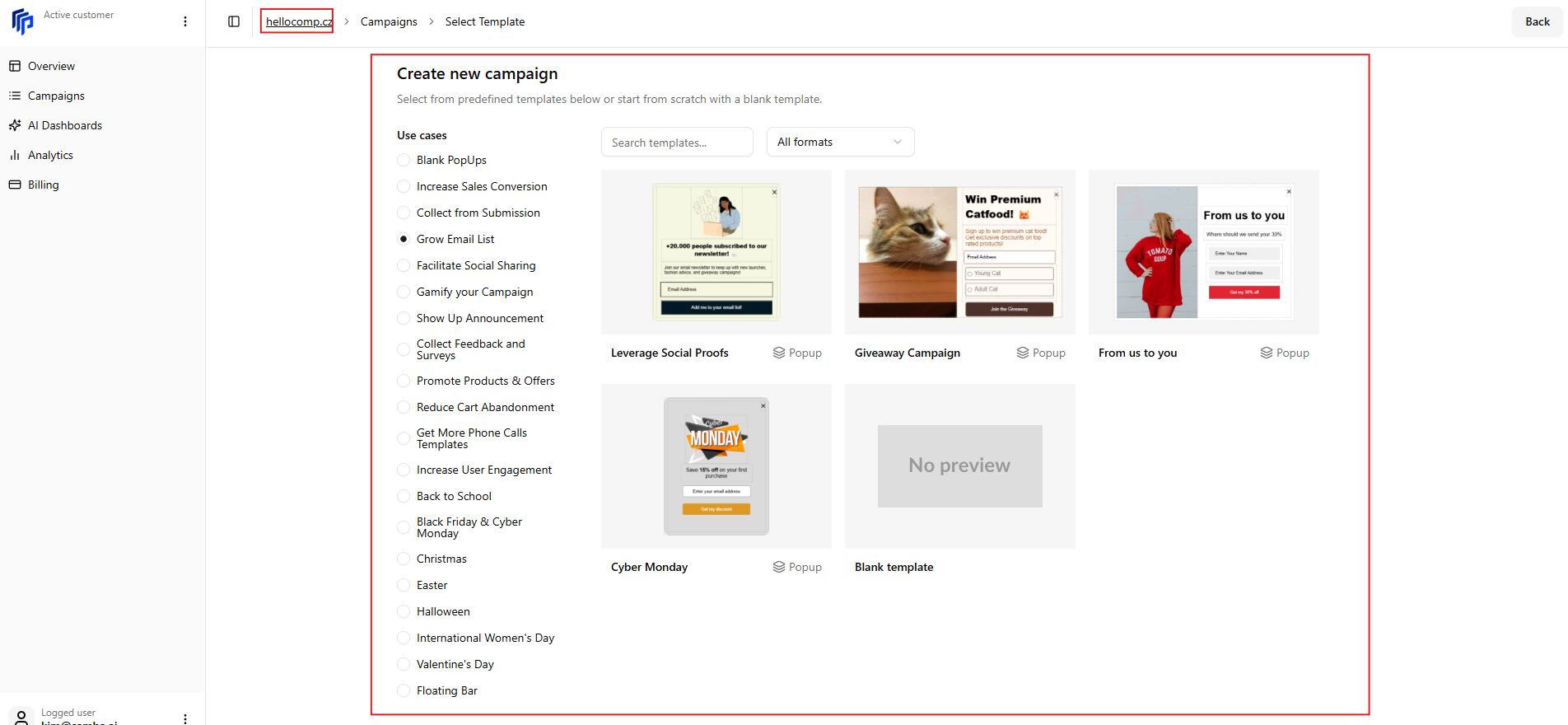Open the Blank template No preview card
The height and width of the screenshot is (725, 1568).
coord(960,466)
